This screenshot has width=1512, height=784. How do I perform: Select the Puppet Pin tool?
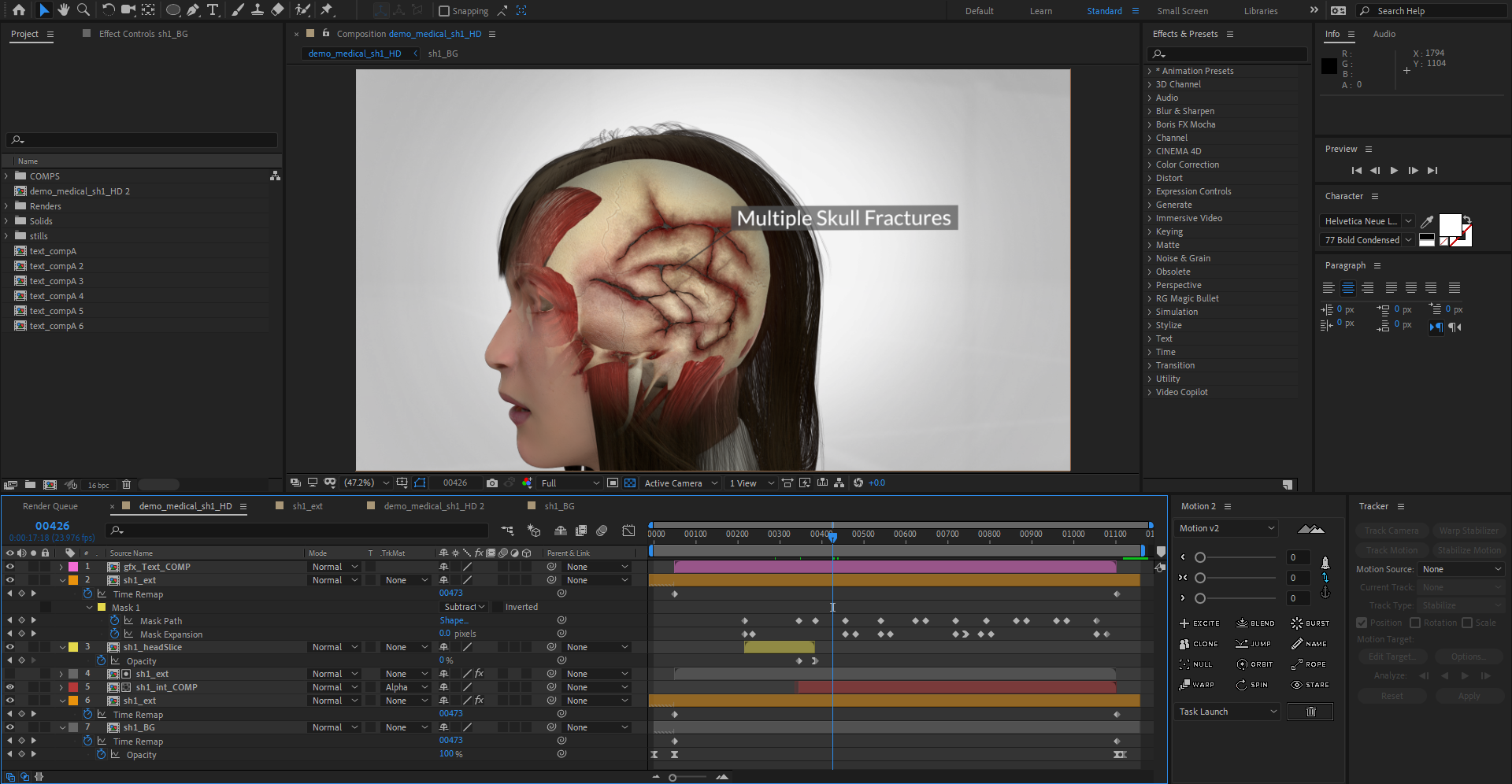(x=327, y=10)
